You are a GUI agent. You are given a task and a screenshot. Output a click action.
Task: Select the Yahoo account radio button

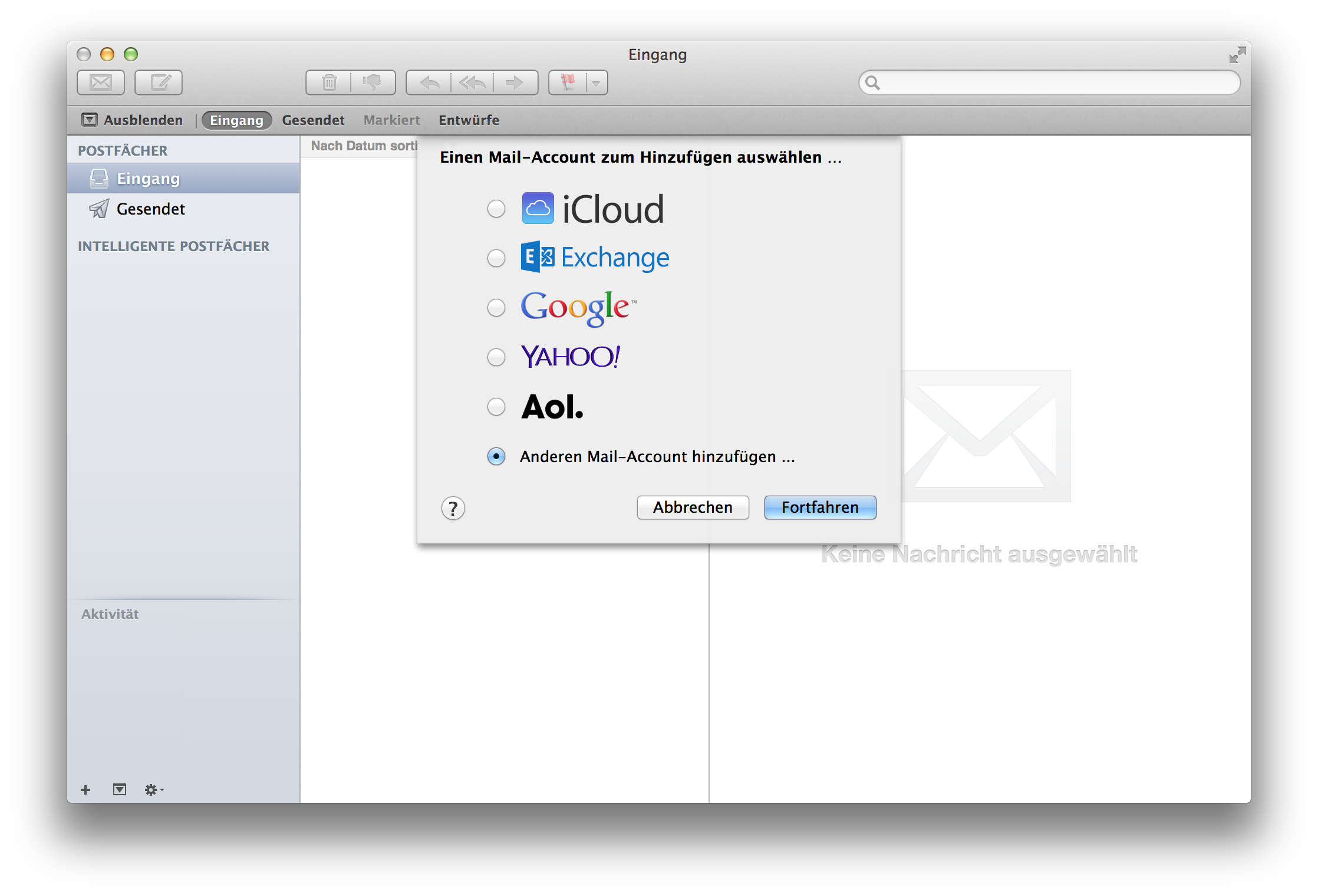(496, 357)
